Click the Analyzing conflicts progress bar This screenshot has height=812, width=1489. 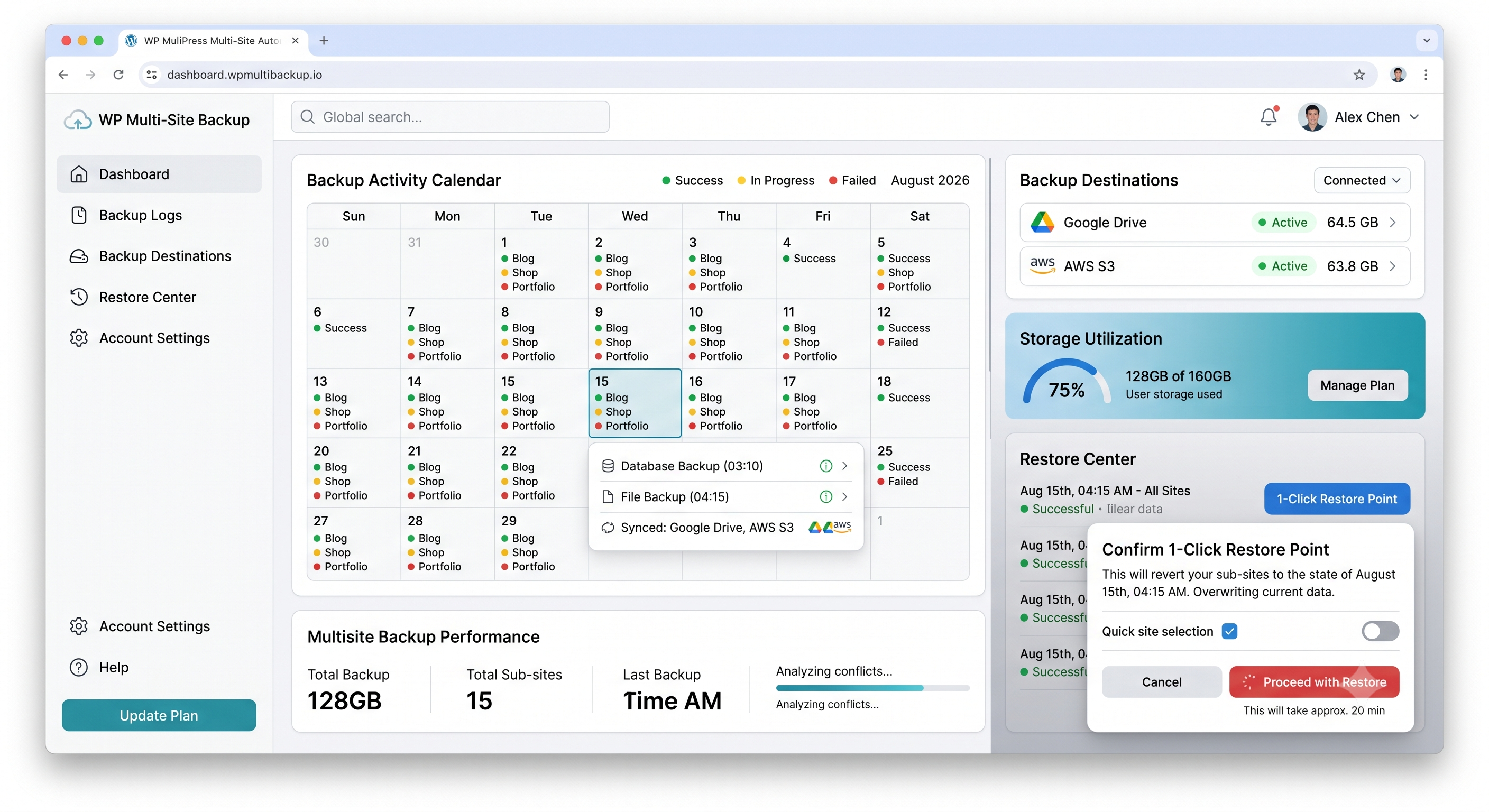(872, 688)
